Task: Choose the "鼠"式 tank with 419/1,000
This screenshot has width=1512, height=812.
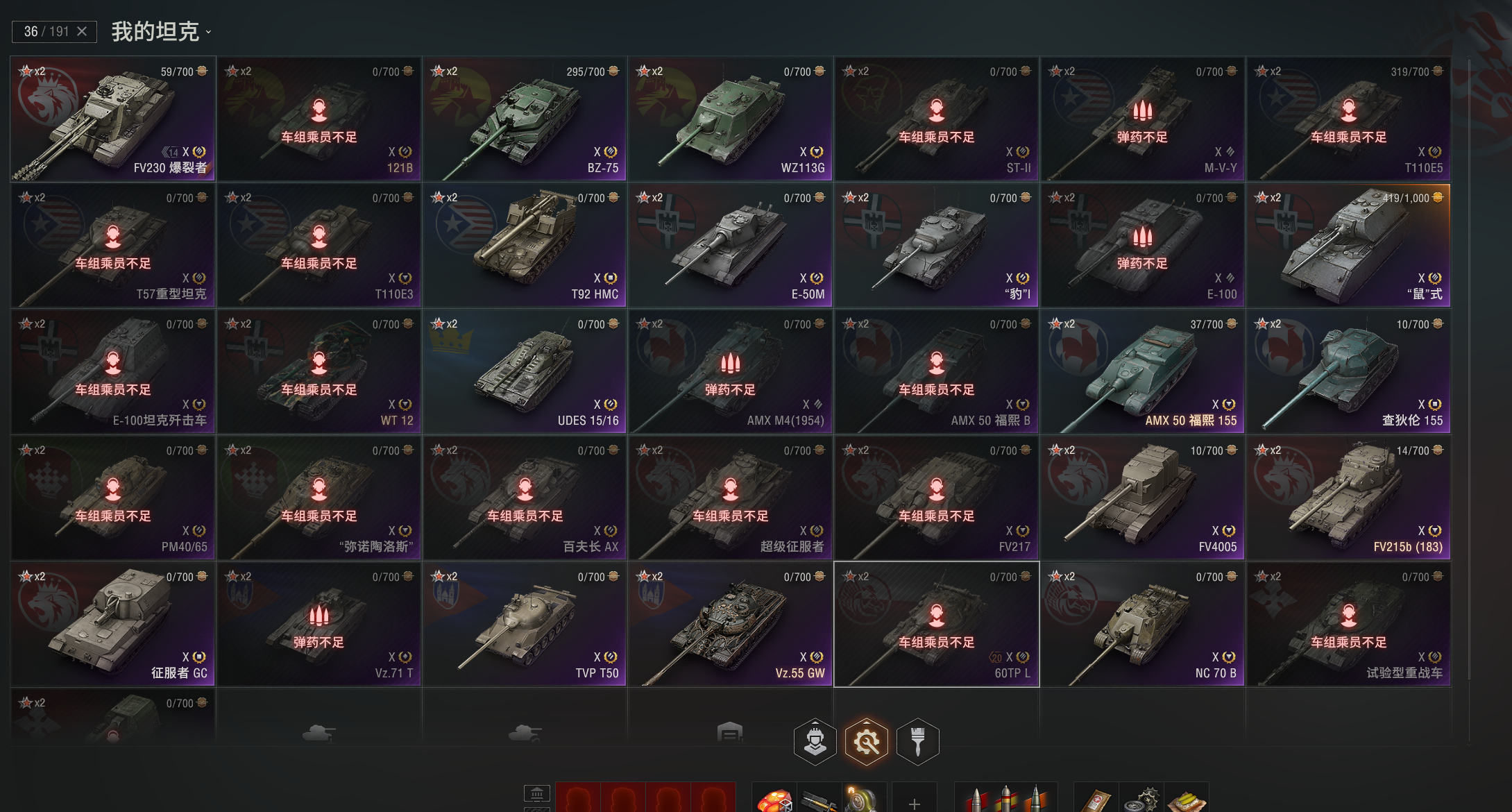Action: pyautogui.click(x=1348, y=245)
